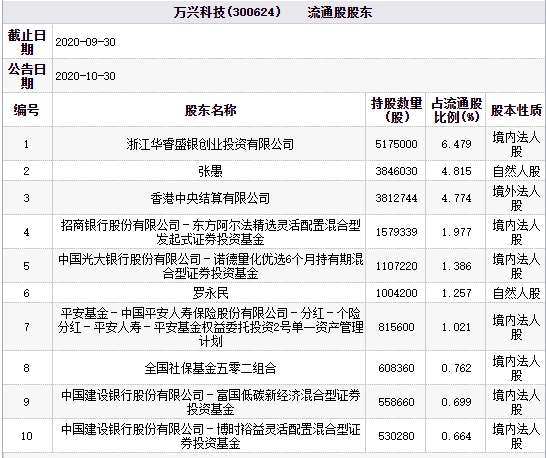Click the ratio value 1.257

click(456, 293)
